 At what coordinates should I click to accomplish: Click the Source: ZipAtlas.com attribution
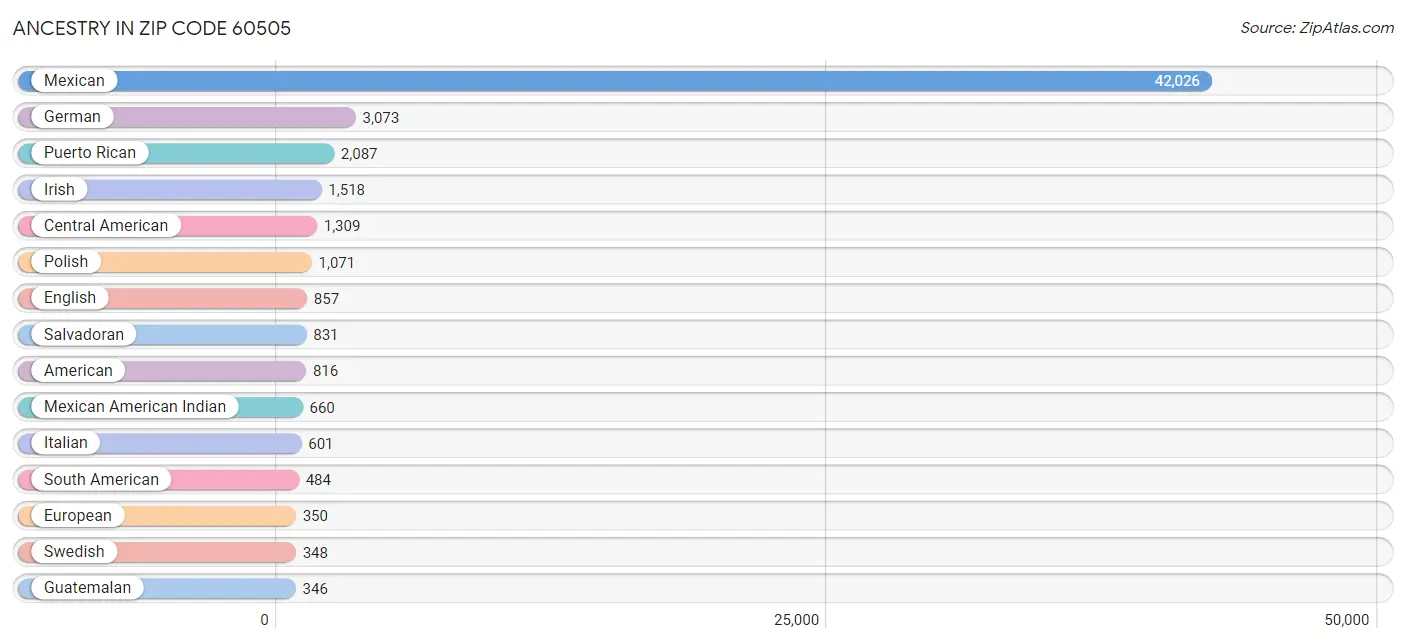pos(1317,28)
